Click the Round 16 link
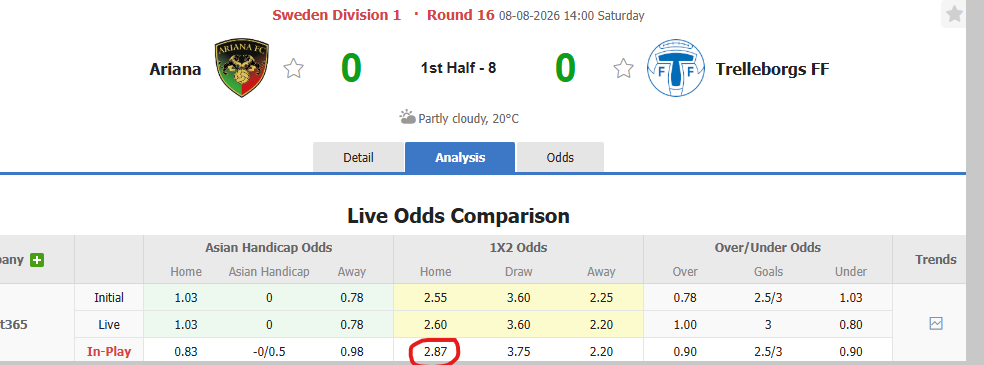 coord(461,15)
